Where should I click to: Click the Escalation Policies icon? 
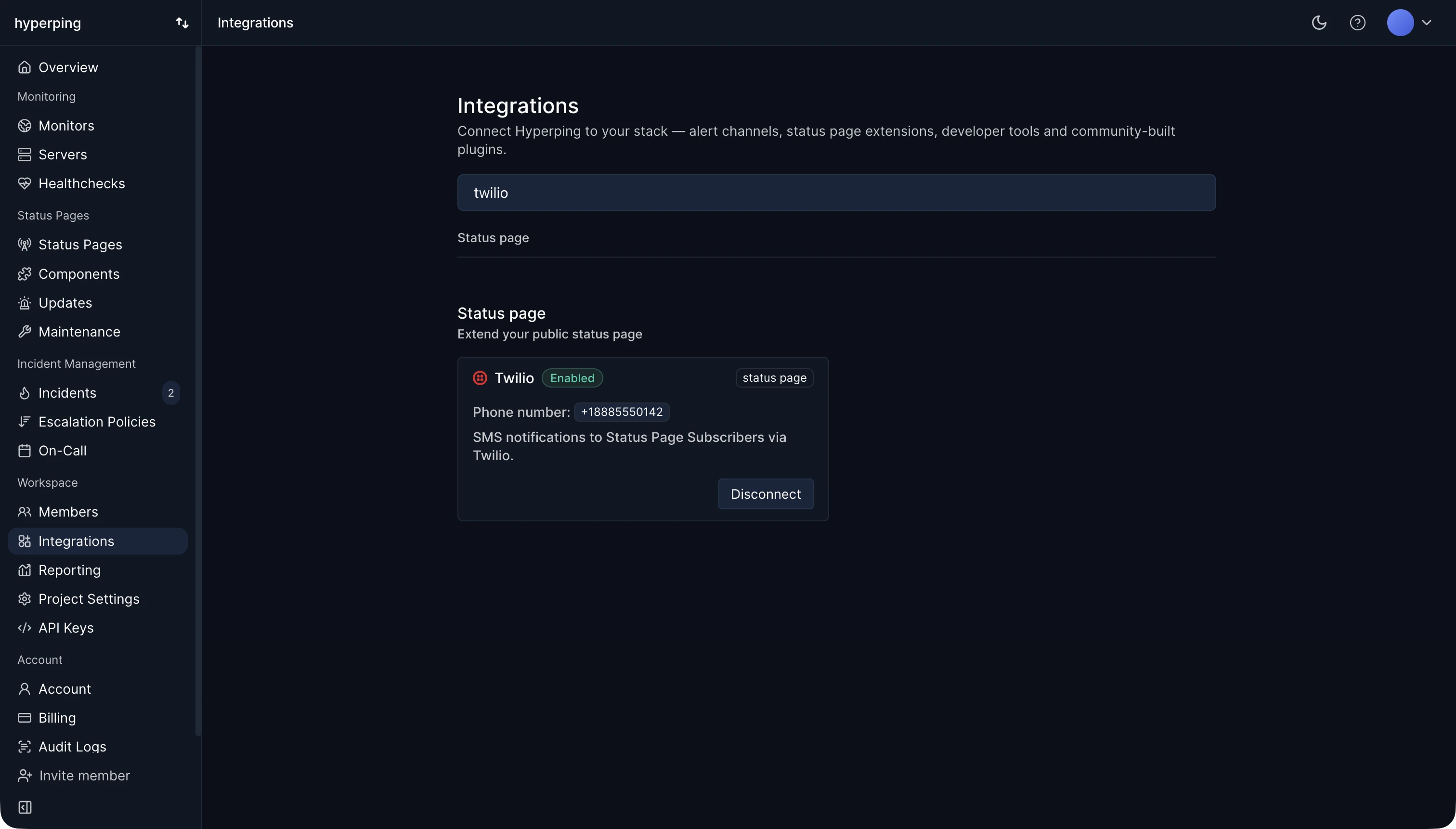click(x=24, y=421)
